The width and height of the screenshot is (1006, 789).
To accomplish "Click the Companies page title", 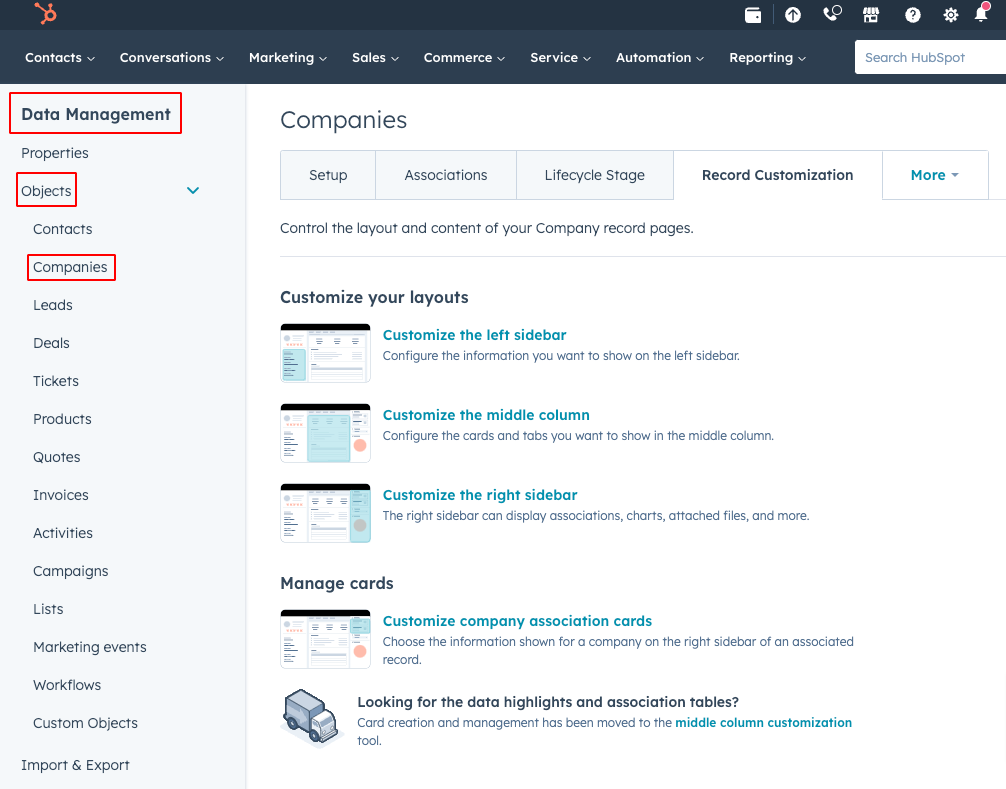I will click(343, 120).
